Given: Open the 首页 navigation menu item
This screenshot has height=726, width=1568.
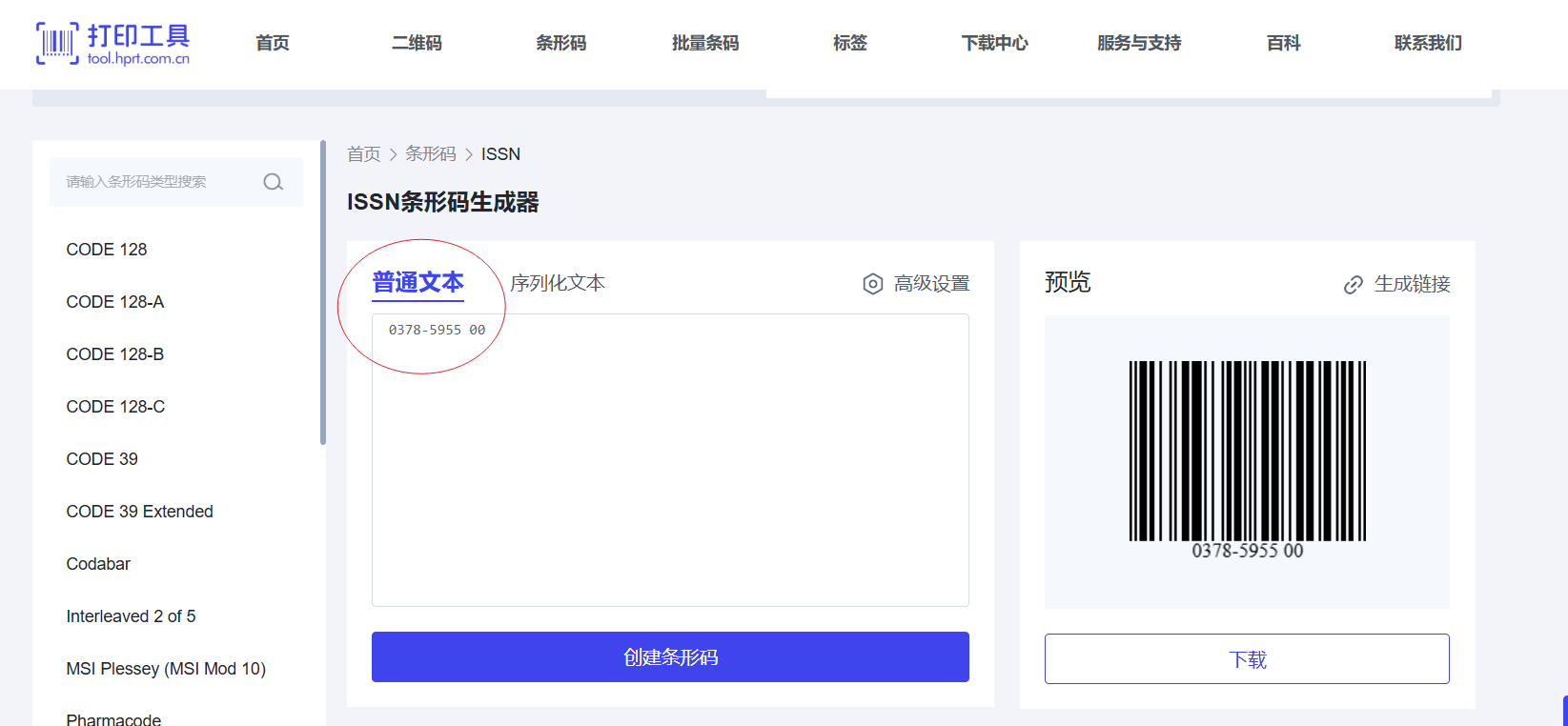Looking at the screenshot, I should point(273,43).
